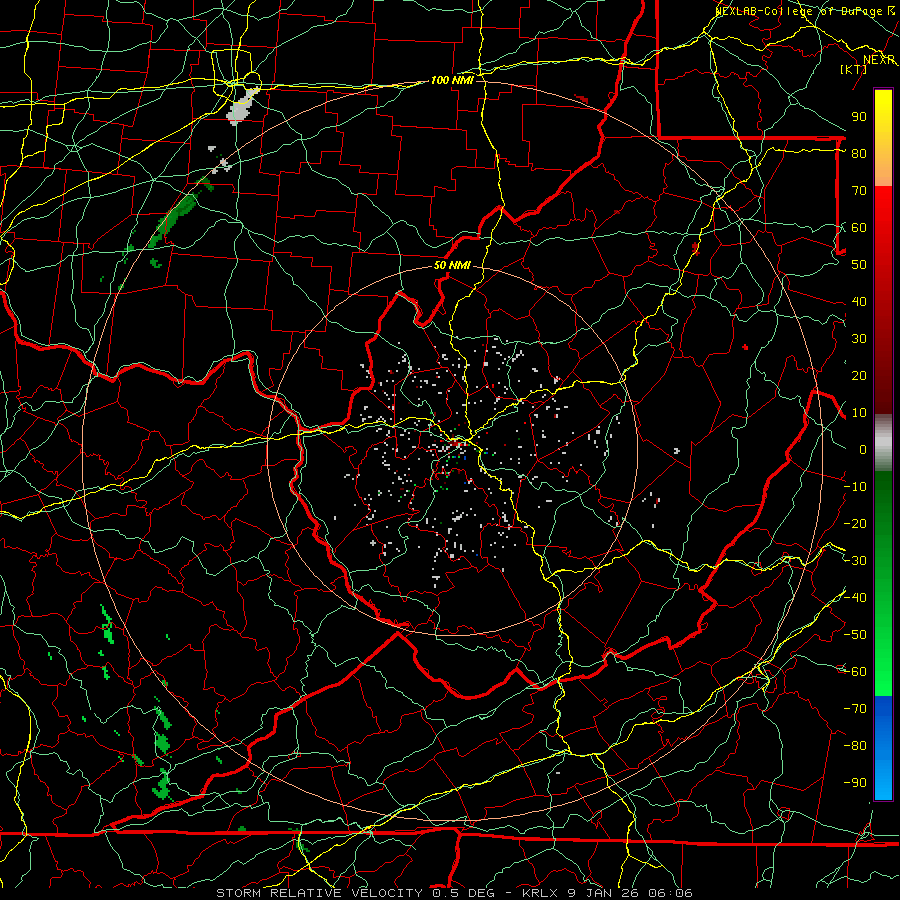Pick the gray zero-velocity segment of color bar
Viewport: 900px width, 900px height.
click(883, 443)
